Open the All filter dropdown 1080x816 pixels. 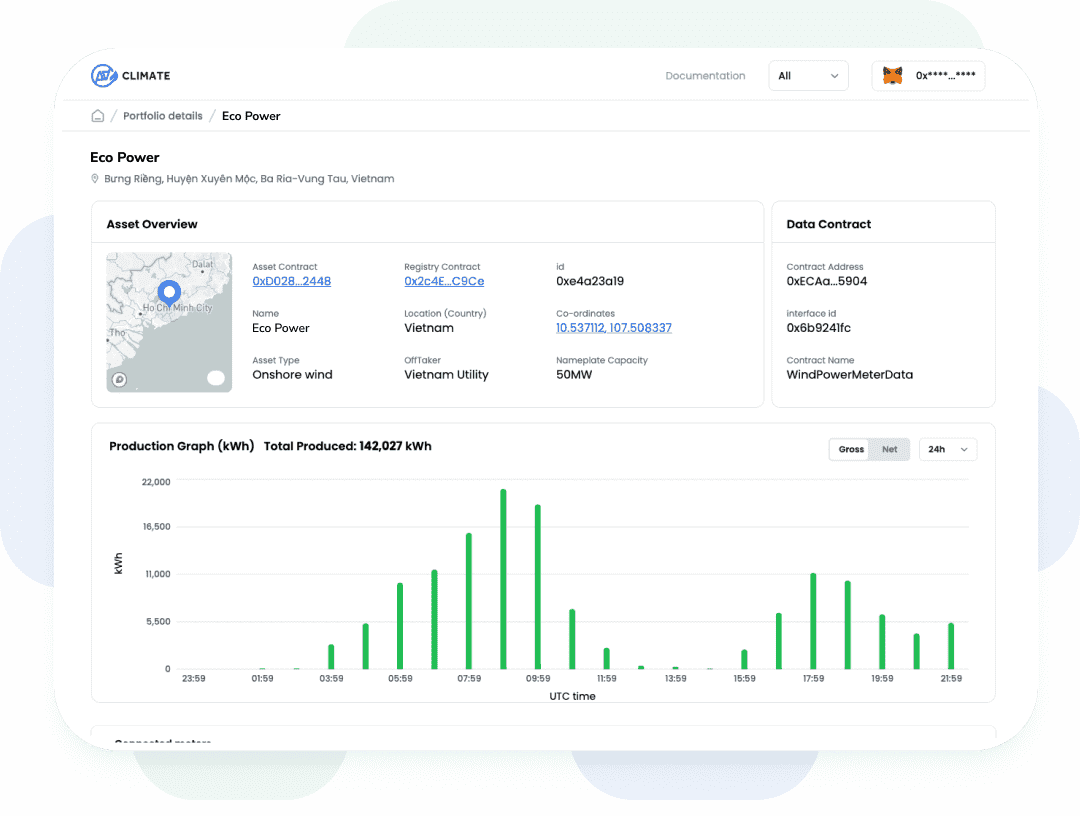808,75
